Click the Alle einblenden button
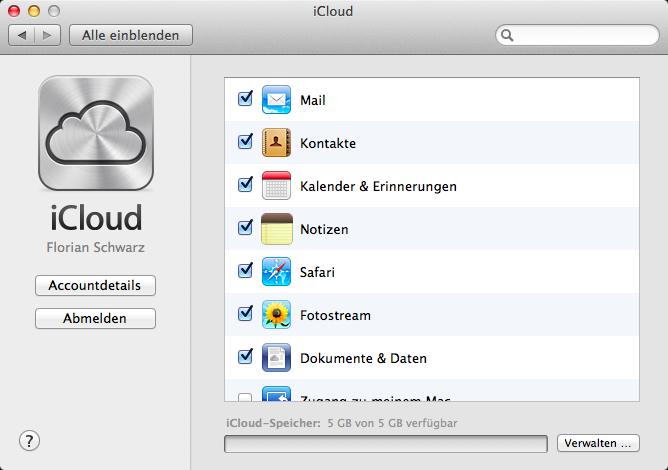The height and width of the screenshot is (470, 668). (131, 35)
